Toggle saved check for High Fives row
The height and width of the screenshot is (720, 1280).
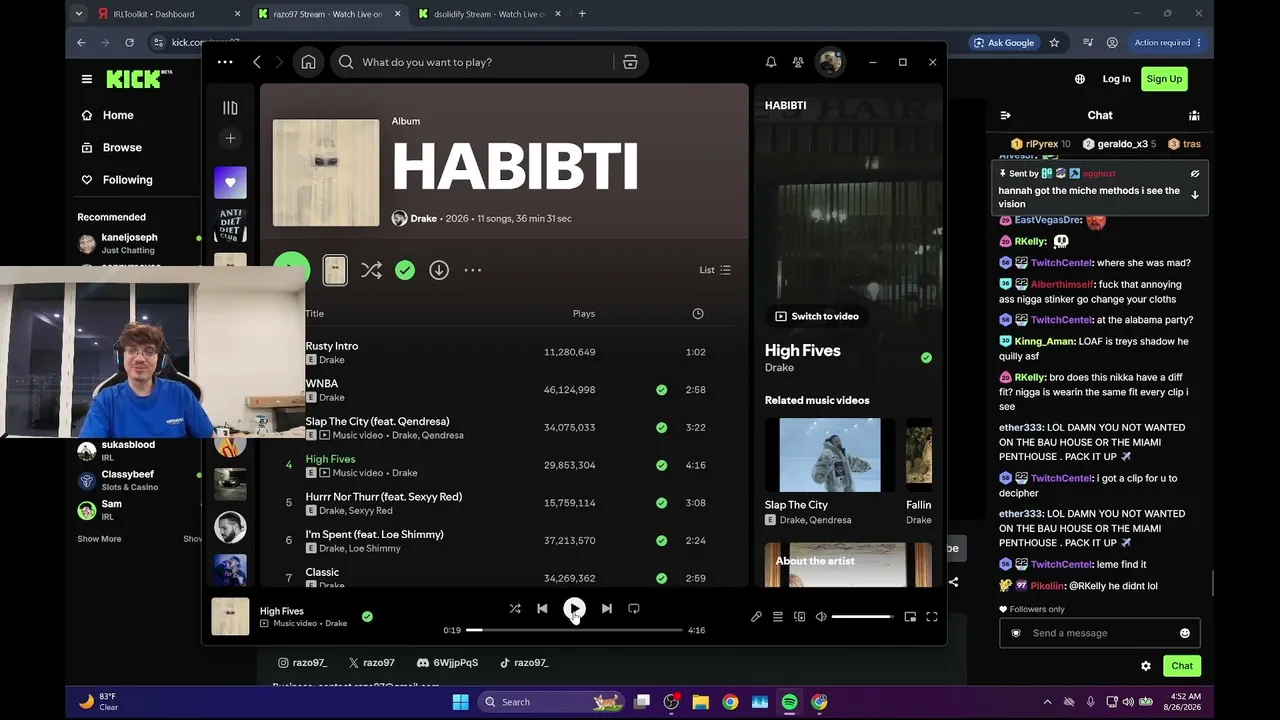(661, 465)
